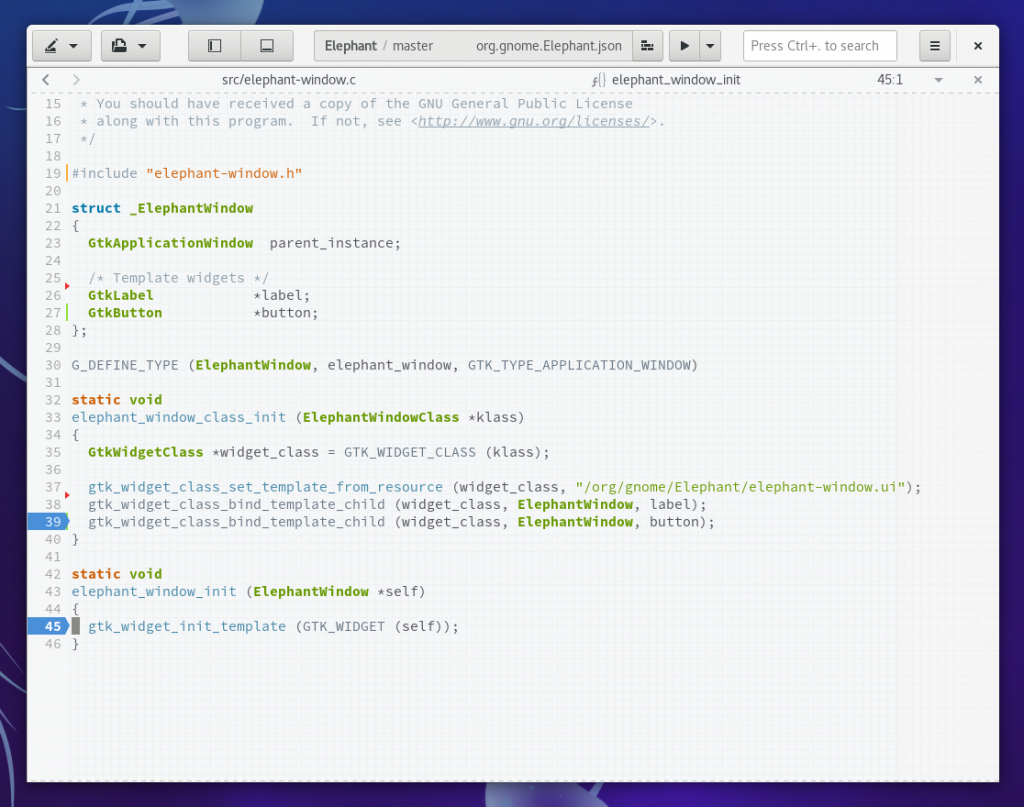Open the new document menu button

[x=130, y=46]
